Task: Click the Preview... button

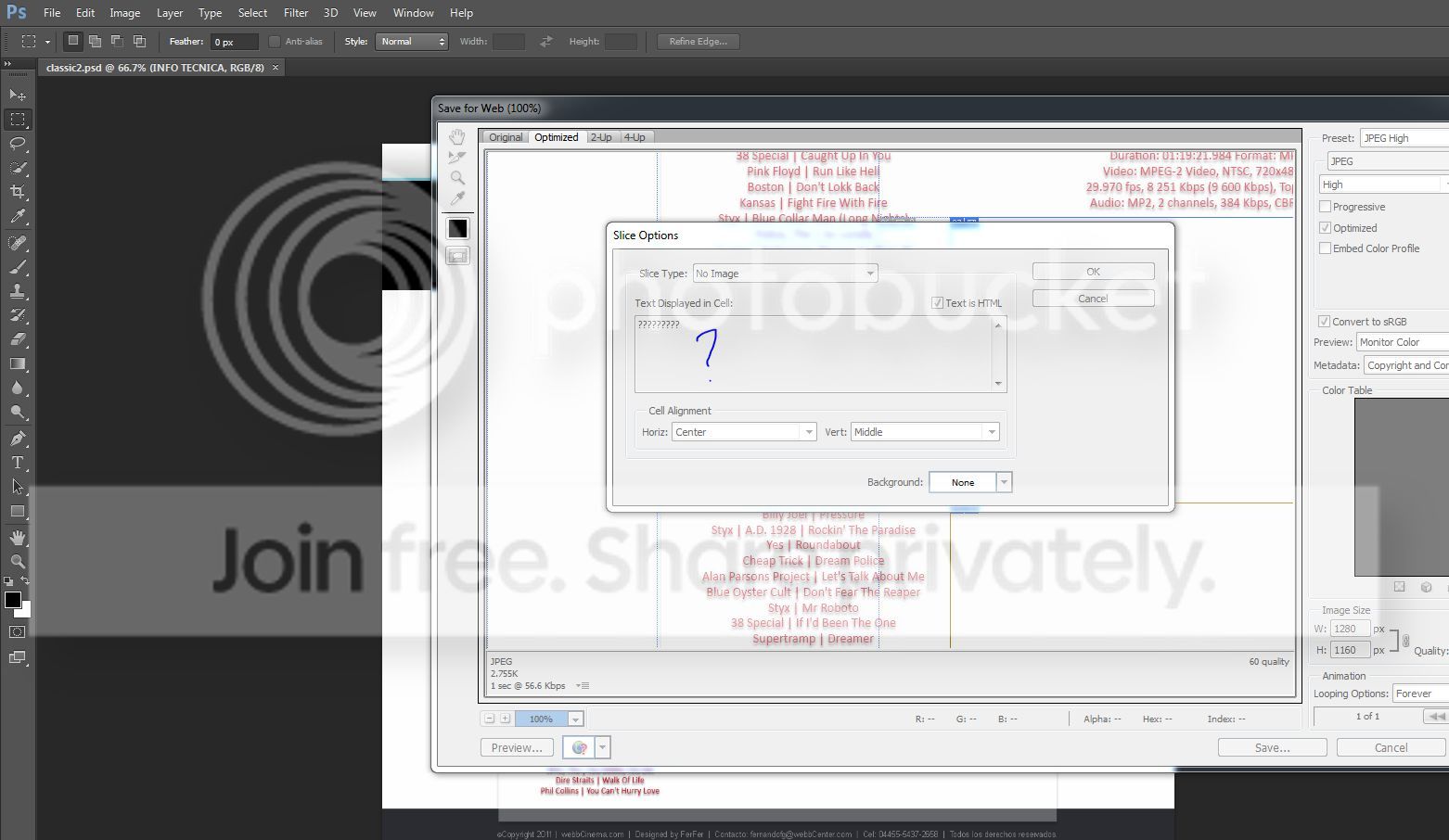Action: (517, 747)
